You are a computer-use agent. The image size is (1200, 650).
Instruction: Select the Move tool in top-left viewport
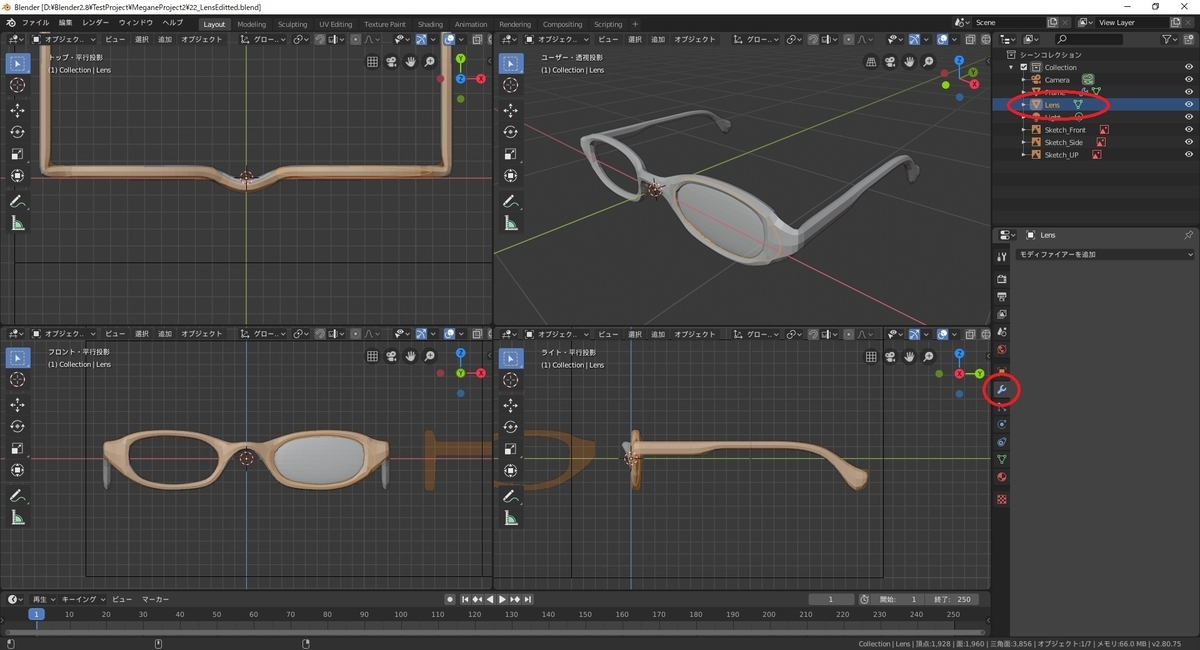point(17,110)
